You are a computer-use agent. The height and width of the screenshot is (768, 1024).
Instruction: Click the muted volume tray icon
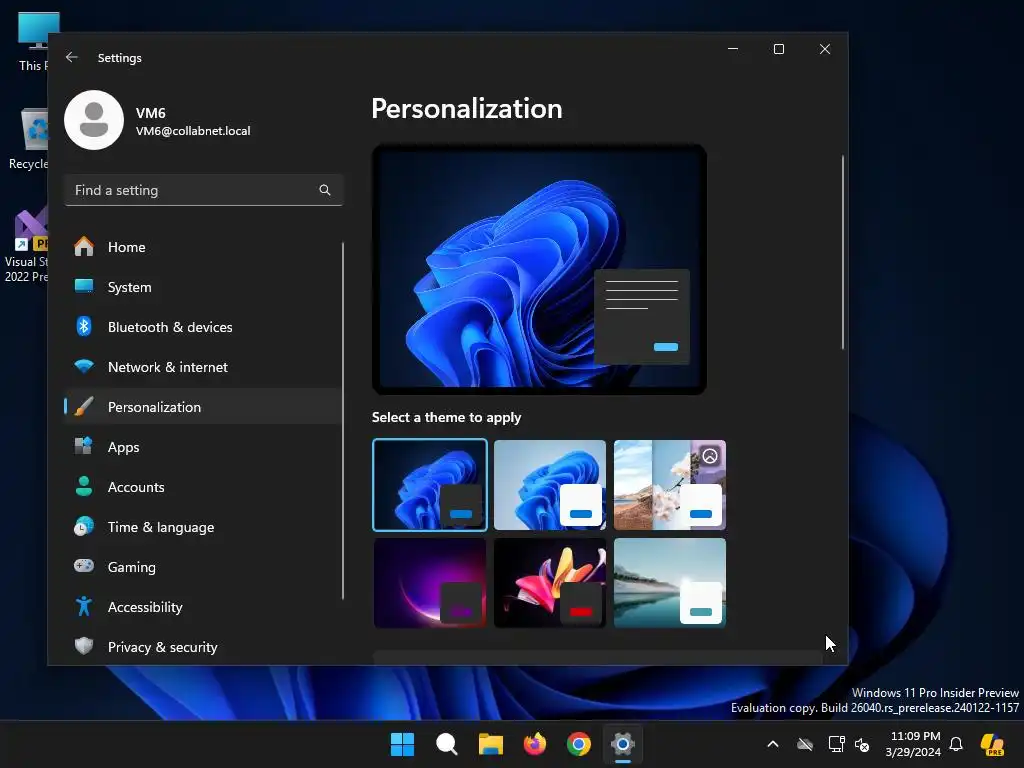pos(862,744)
